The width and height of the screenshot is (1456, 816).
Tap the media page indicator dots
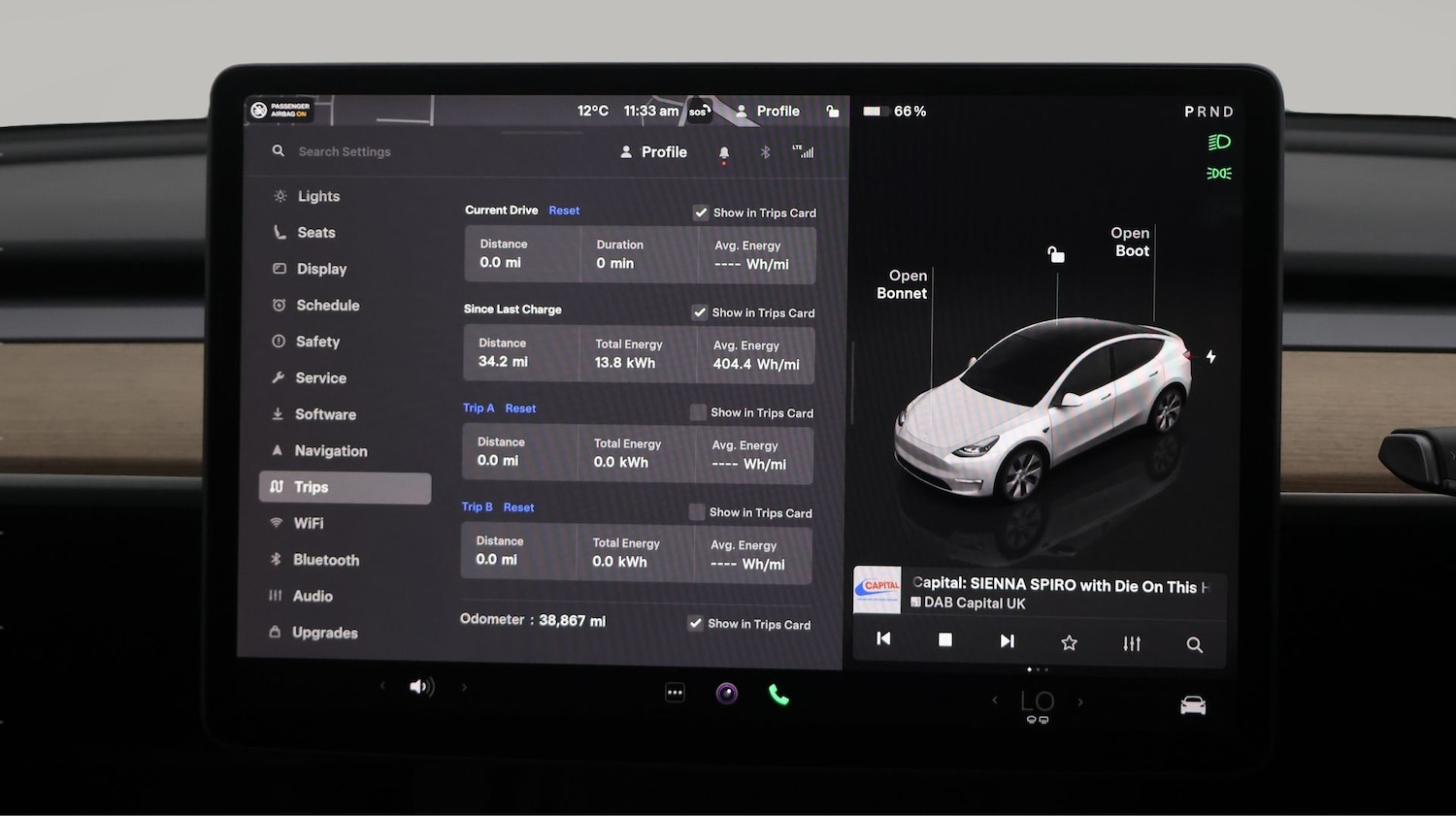1038,669
